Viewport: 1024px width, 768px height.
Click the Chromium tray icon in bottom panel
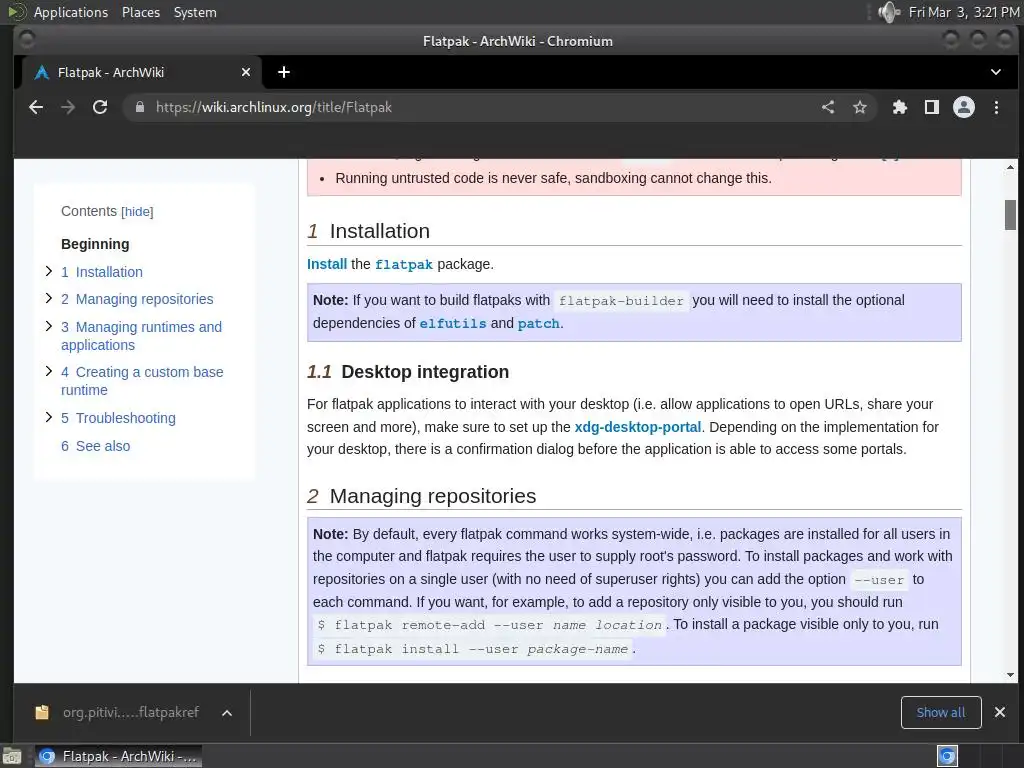(947, 756)
